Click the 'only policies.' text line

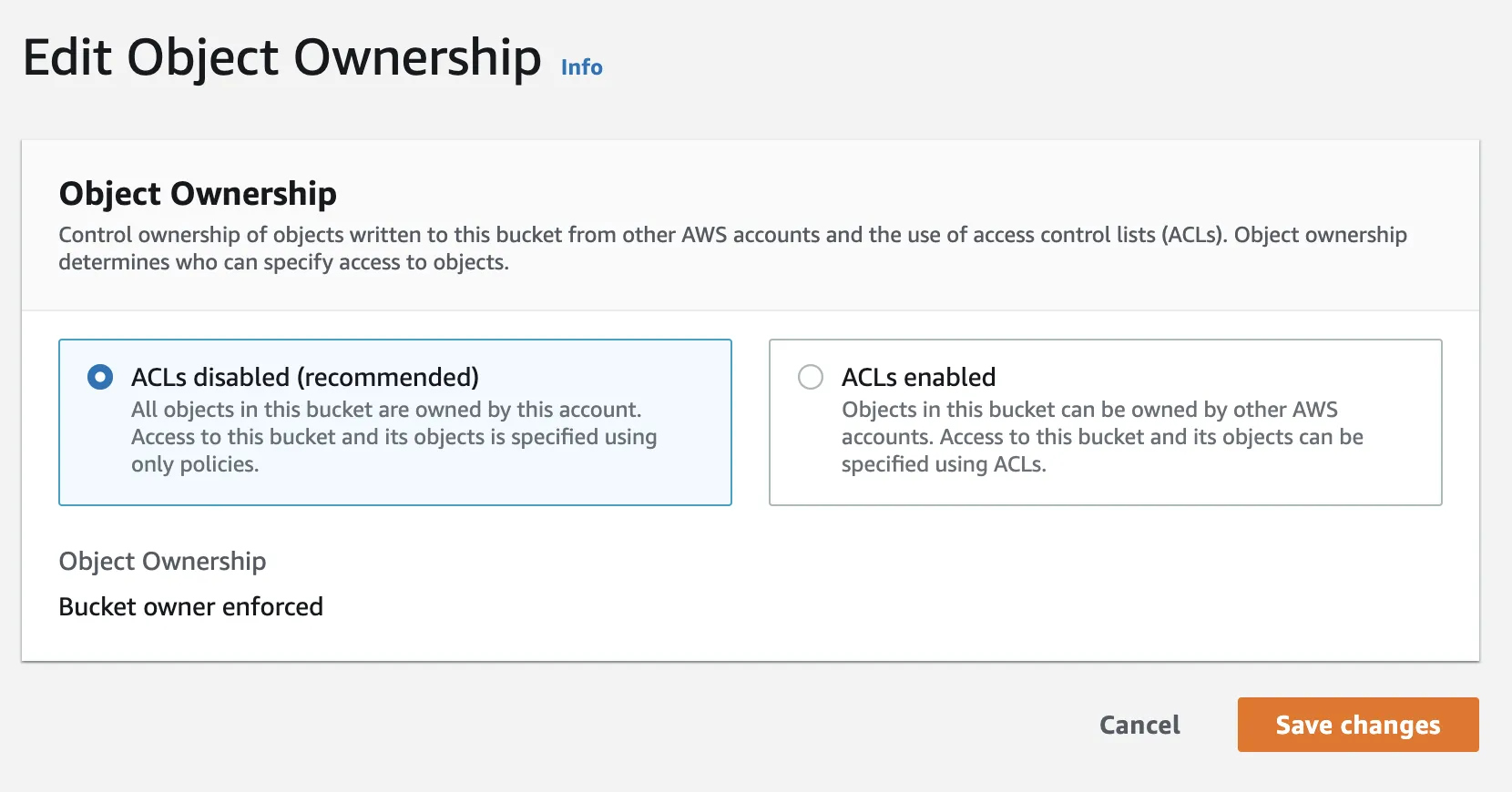[x=195, y=464]
